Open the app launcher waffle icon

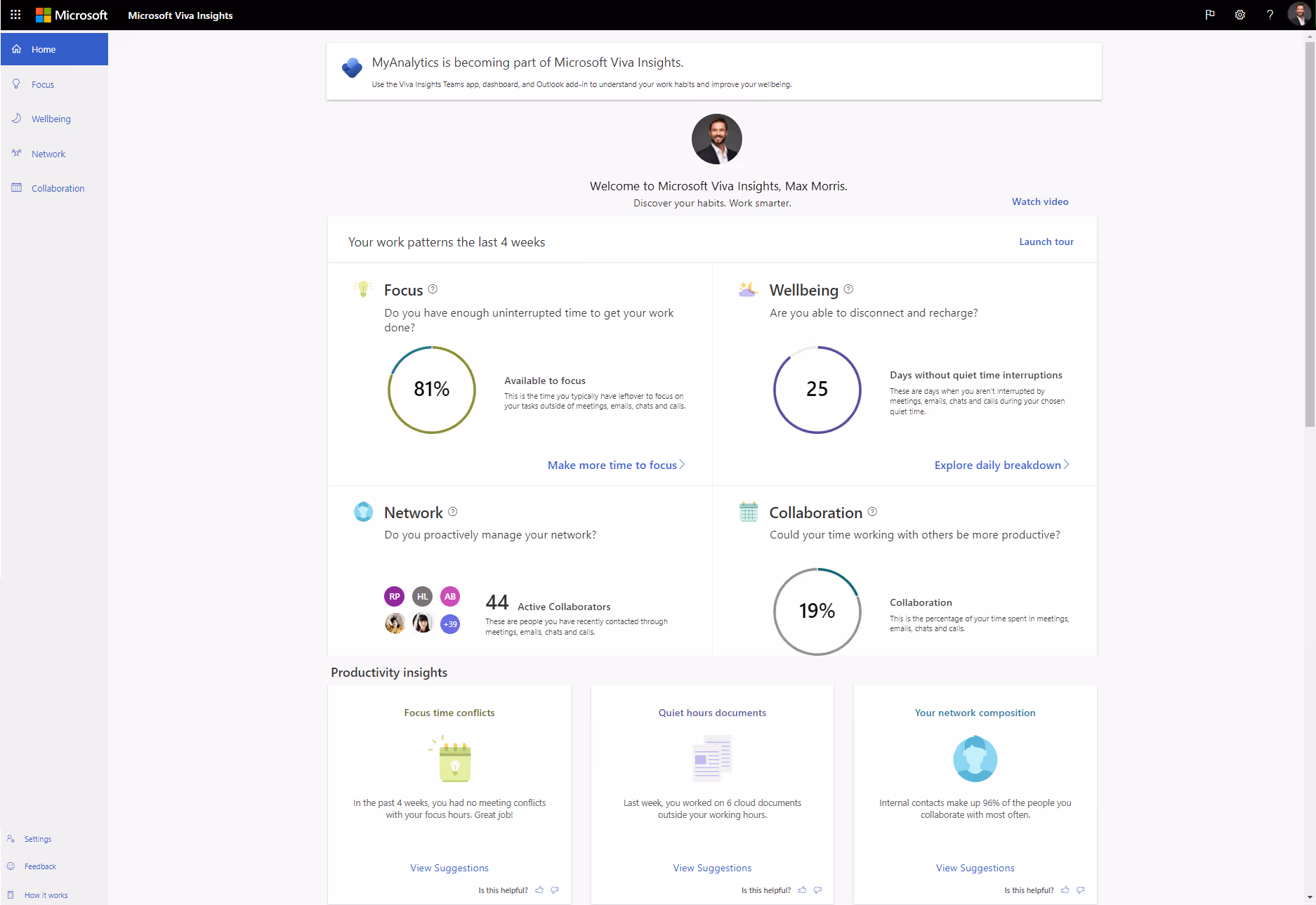(x=15, y=15)
